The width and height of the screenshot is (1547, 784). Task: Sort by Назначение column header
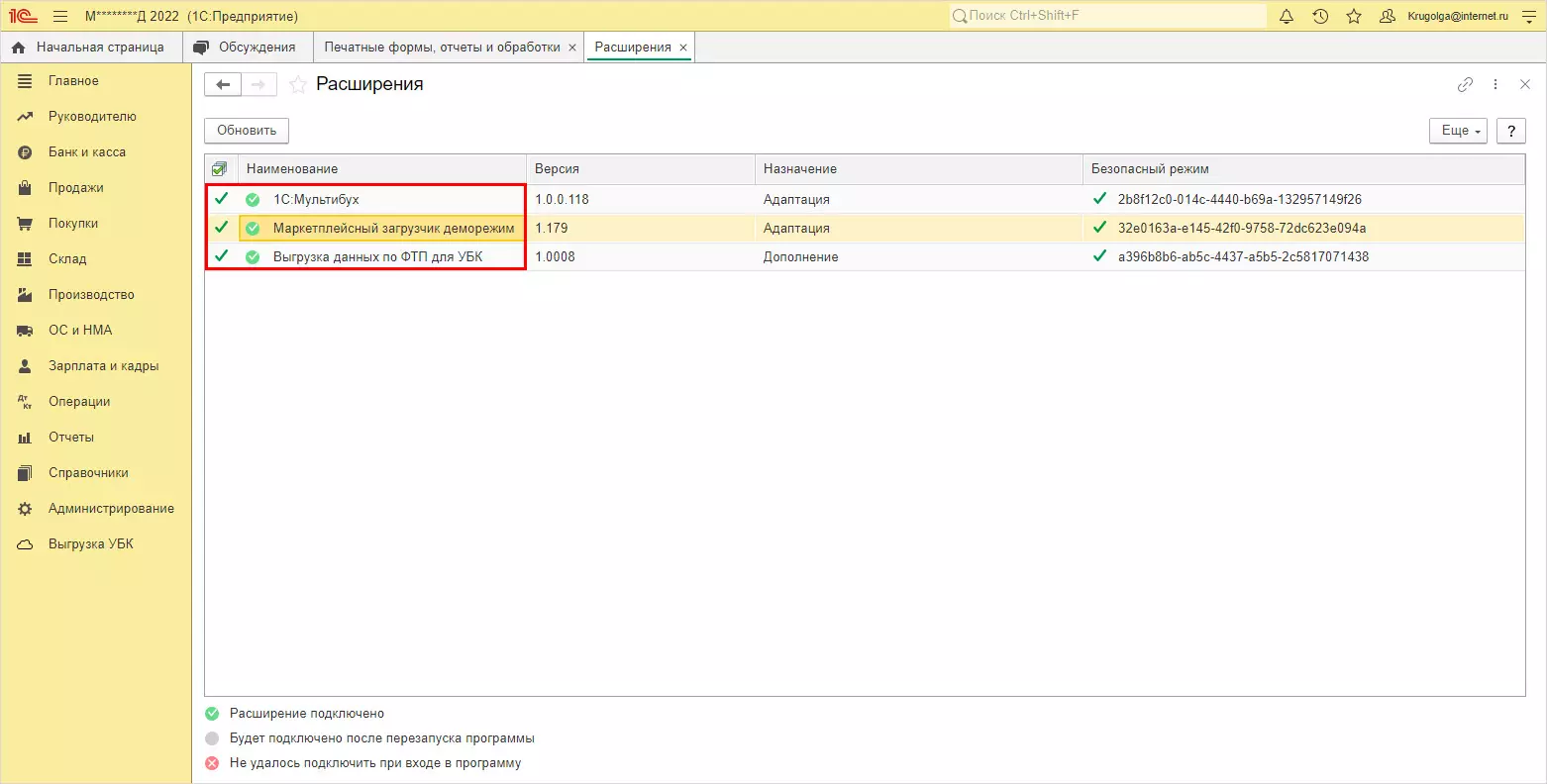(x=919, y=169)
